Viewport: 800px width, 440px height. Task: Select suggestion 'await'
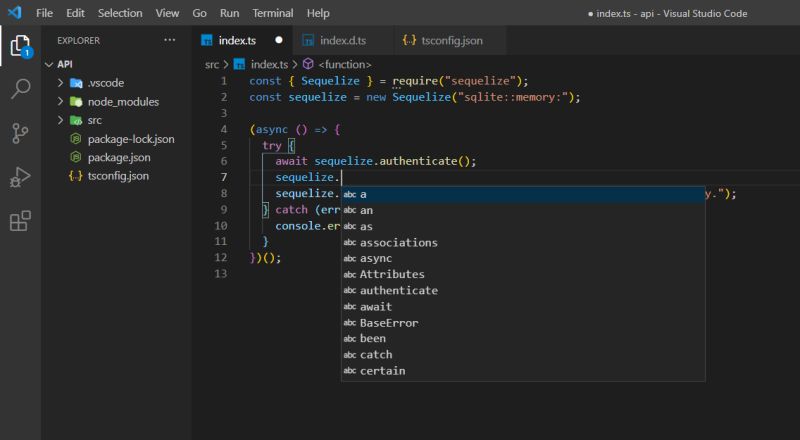click(523, 306)
